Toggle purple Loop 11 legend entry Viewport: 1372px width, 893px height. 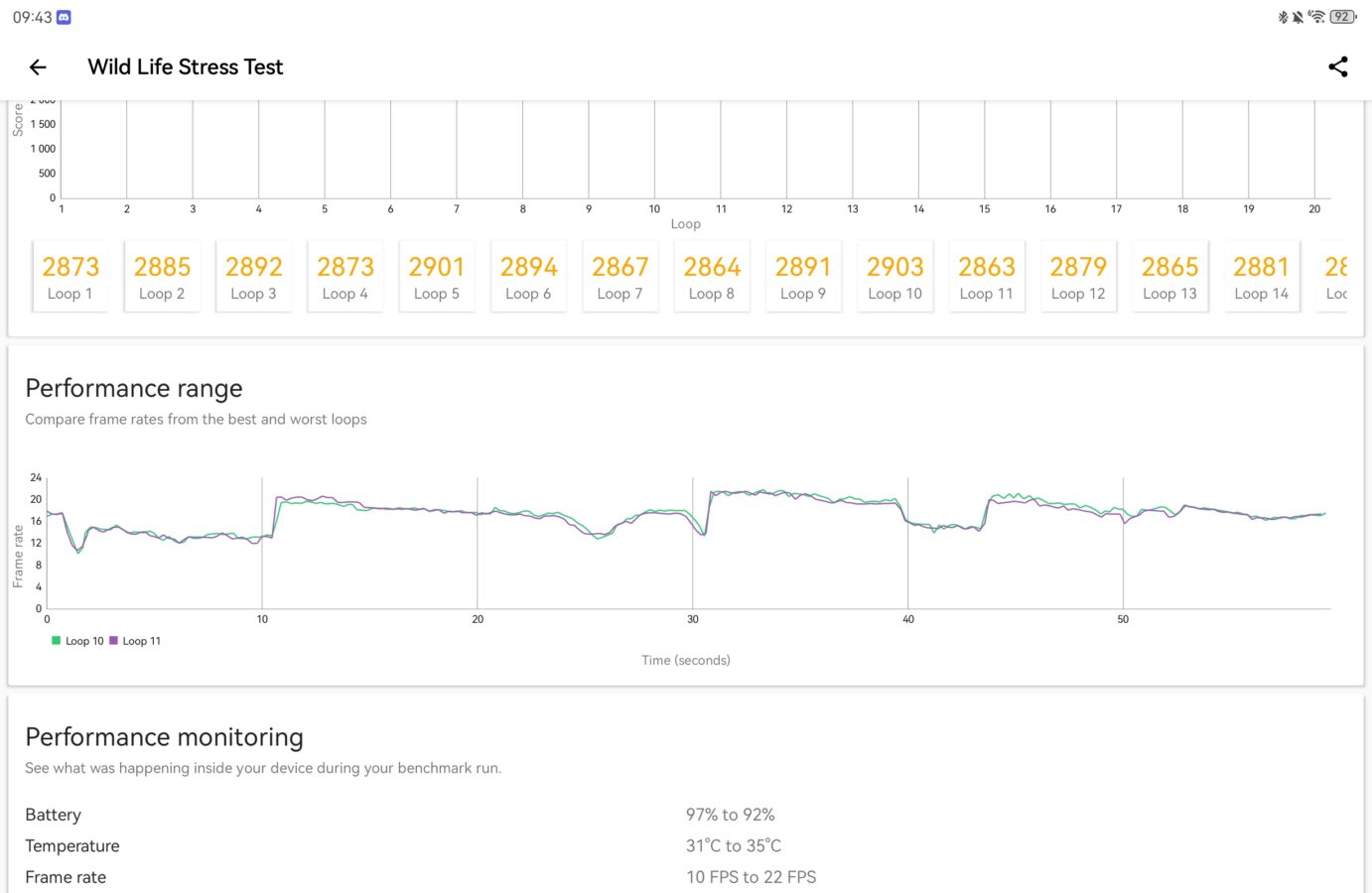point(135,641)
